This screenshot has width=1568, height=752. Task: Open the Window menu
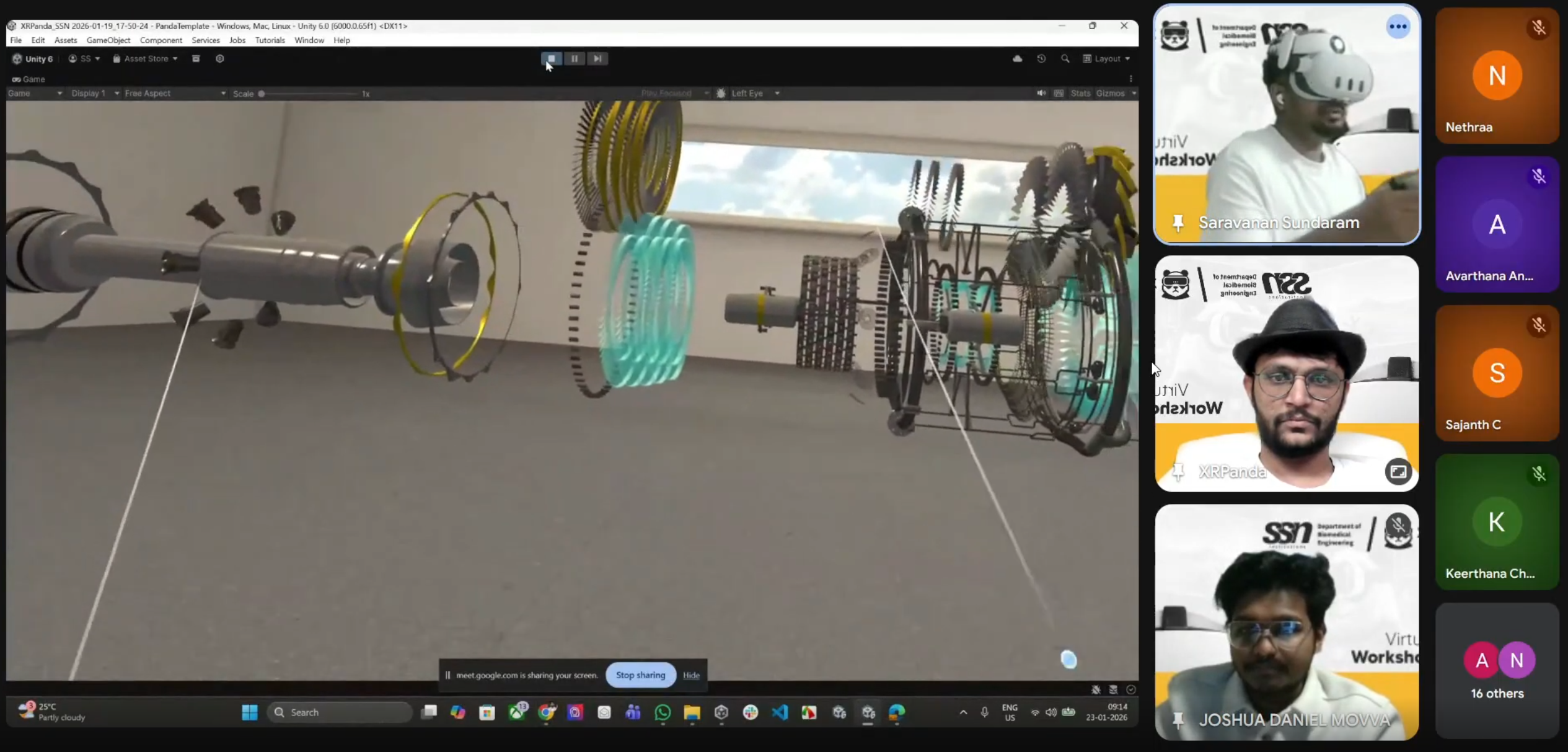click(x=309, y=40)
